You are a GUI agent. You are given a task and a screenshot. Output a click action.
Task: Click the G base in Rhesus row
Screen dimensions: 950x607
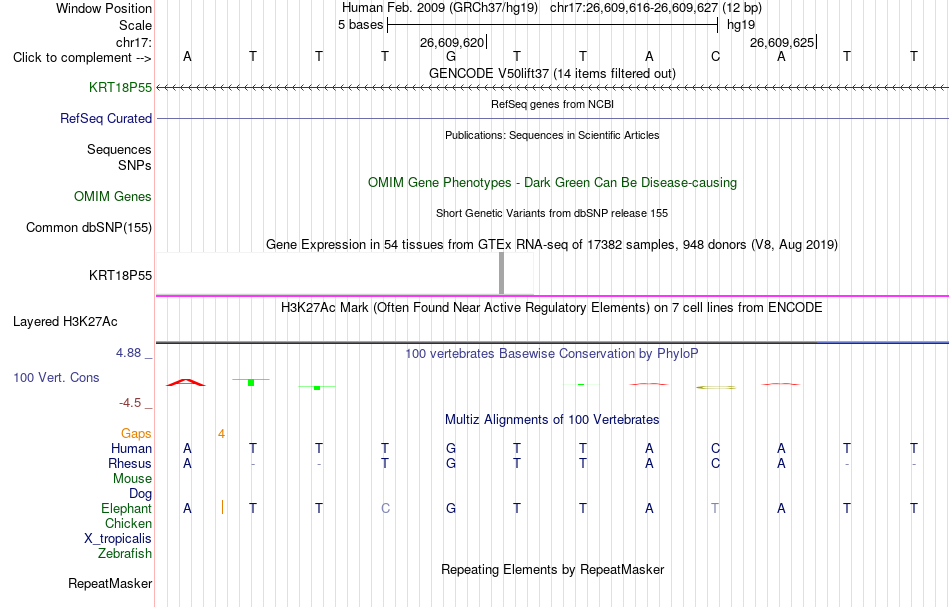tap(451, 464)
